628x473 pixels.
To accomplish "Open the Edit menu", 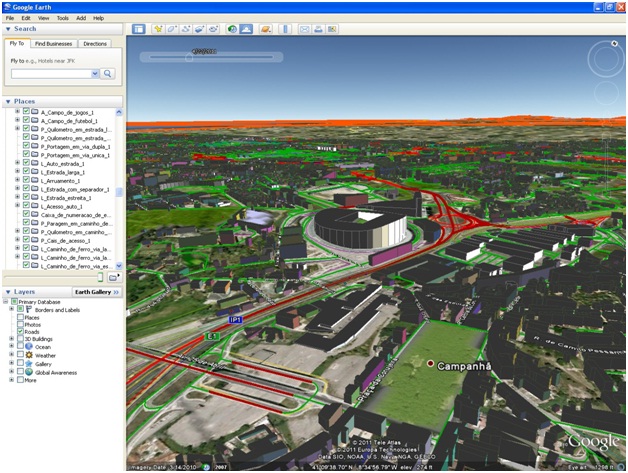I will 26,18.
